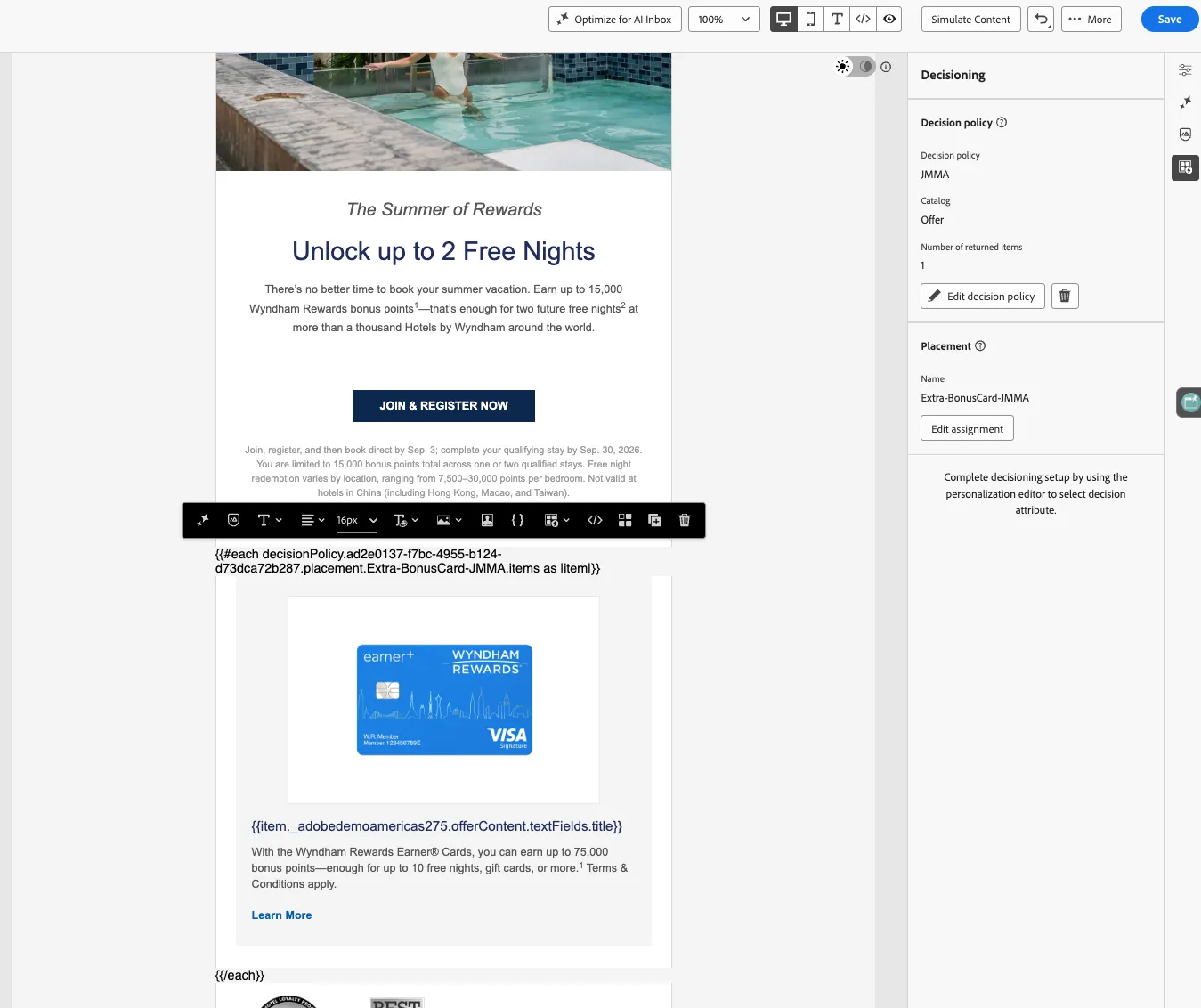Click the info icon next to dark mode switch
Screen dimensions: 1201x1008
click(x=886, y=67)
